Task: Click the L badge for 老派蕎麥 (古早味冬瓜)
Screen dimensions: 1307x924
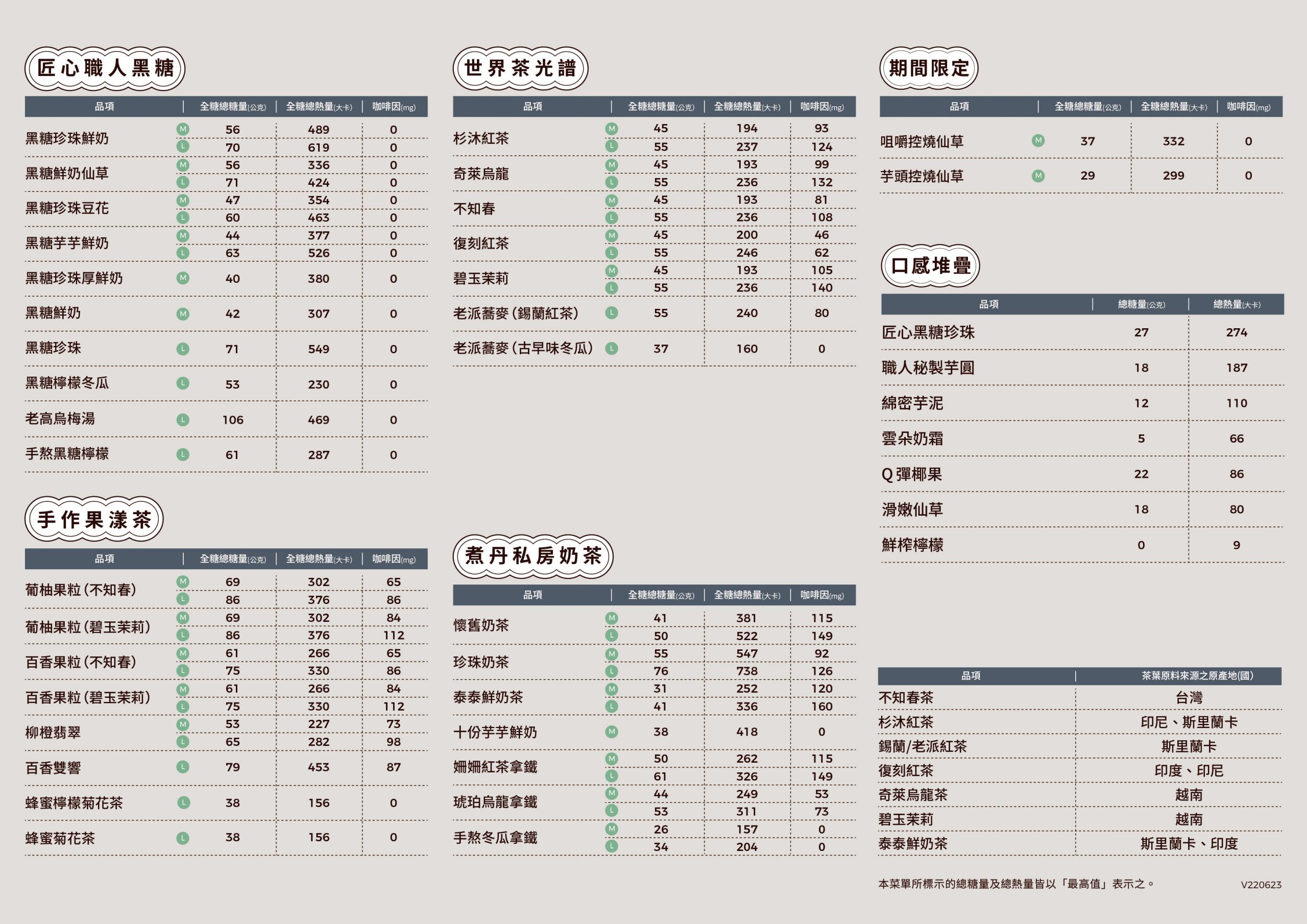Action: (611, 349)
